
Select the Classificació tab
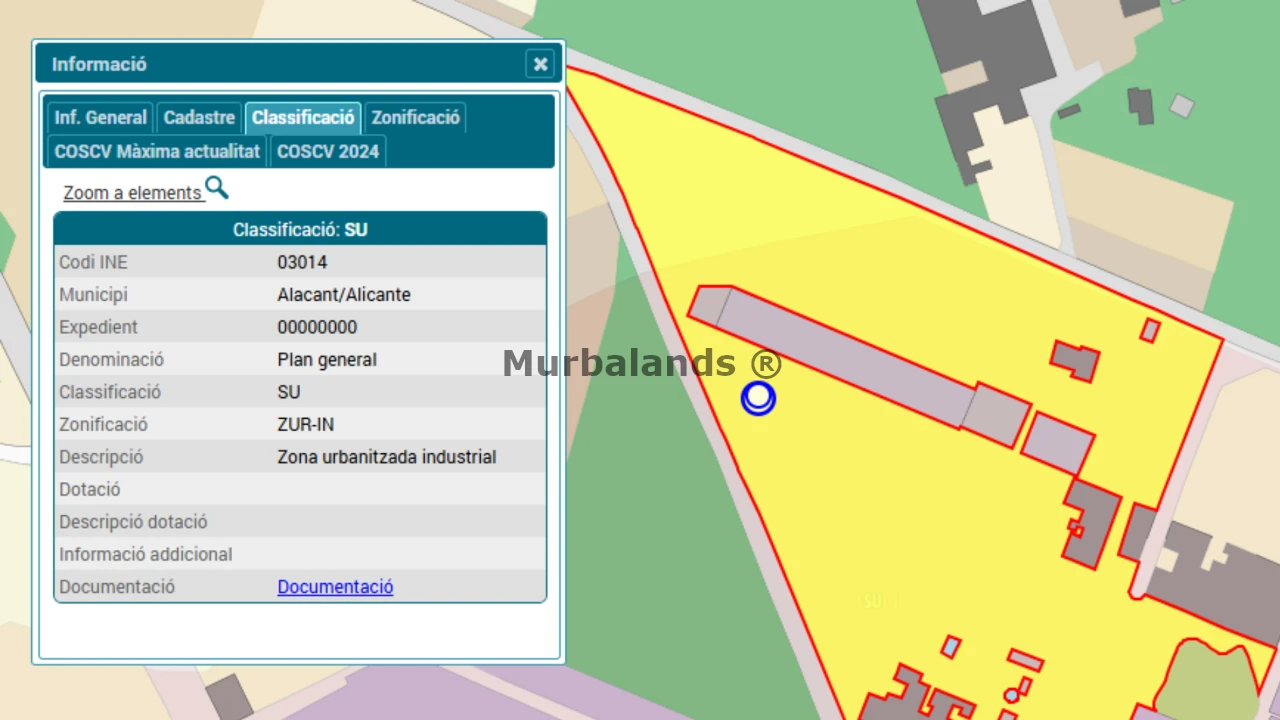(x=303, y=117)
